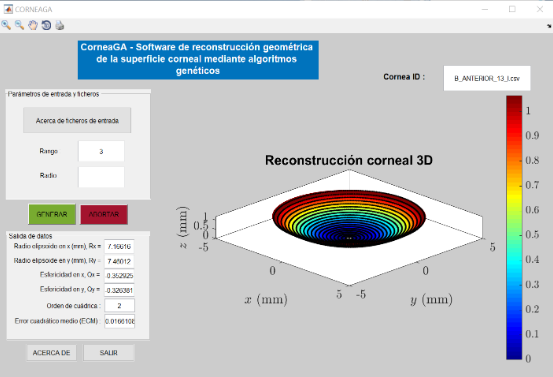Screen dimensions: 553x377
Task: Select the Zoom In magnifier tool
Action: [6, 25]
